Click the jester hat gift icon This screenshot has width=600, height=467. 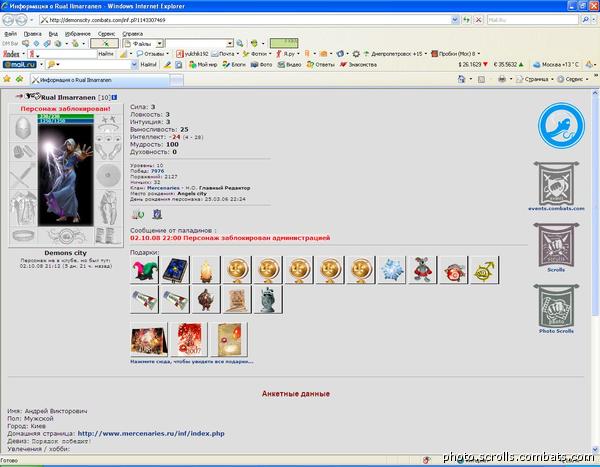coord(144,270)
